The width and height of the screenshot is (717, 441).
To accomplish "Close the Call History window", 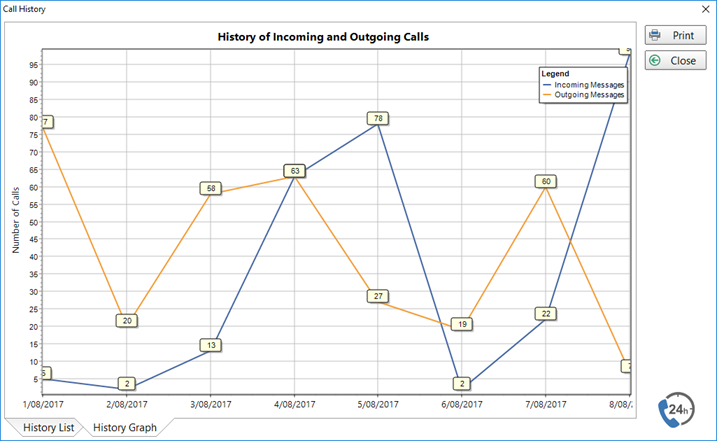I will [x=705, y=9].
